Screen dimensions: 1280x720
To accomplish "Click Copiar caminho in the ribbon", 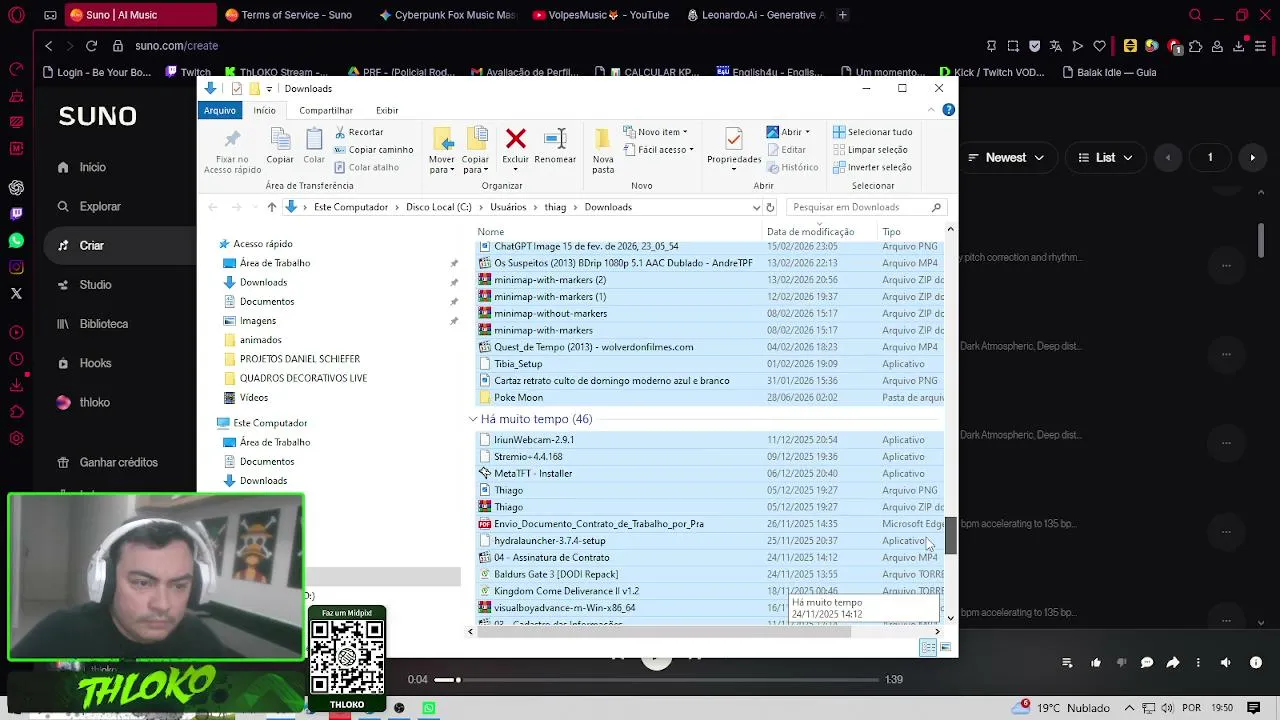I will [x=373, y=150].
